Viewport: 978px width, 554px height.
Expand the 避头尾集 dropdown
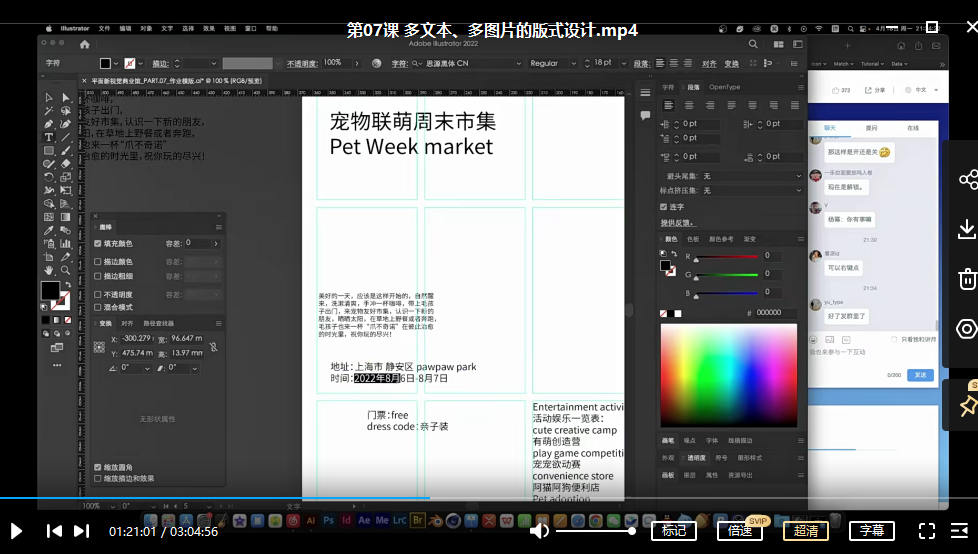[x=750, y=176]
